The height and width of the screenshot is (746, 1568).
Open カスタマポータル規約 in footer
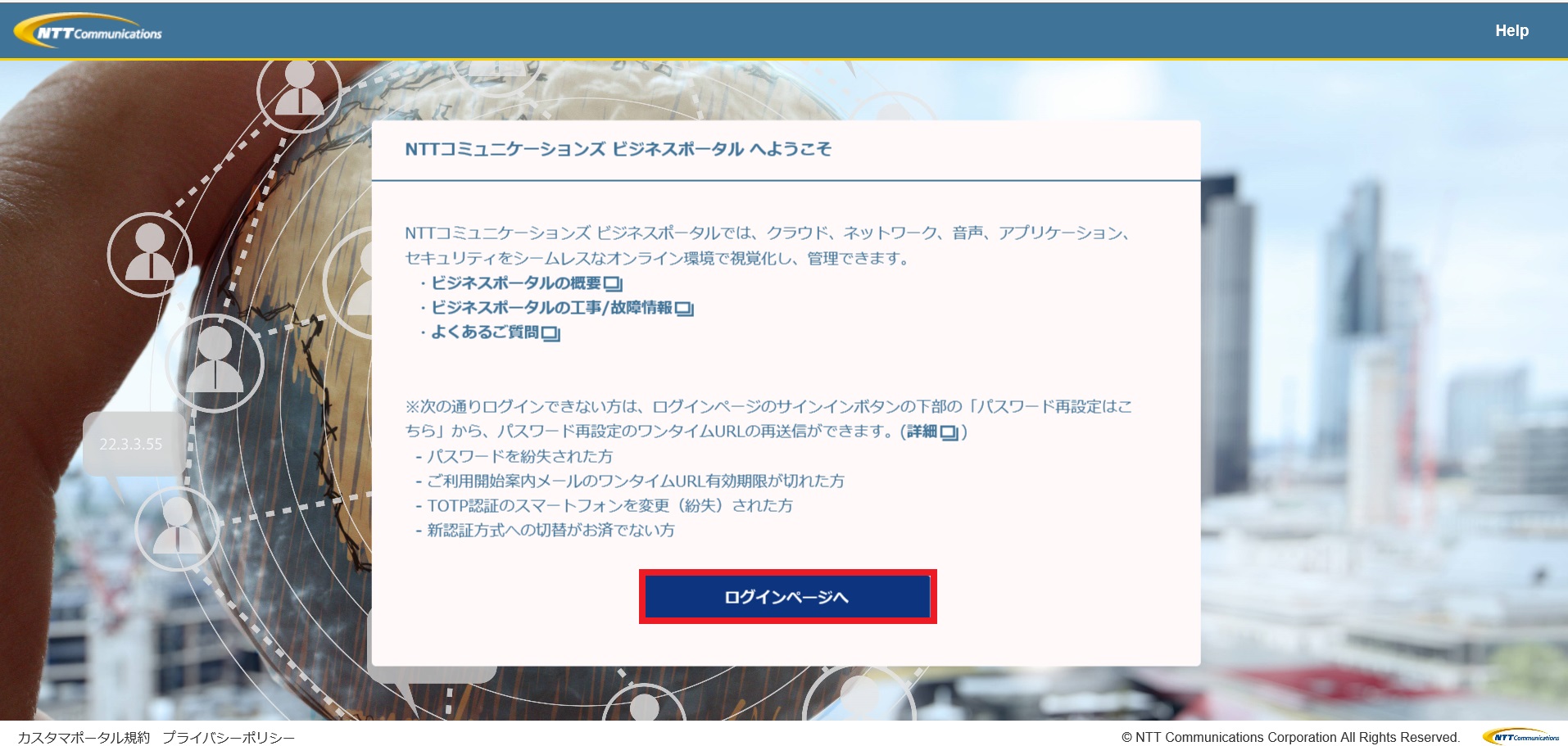tap(84, 738)
